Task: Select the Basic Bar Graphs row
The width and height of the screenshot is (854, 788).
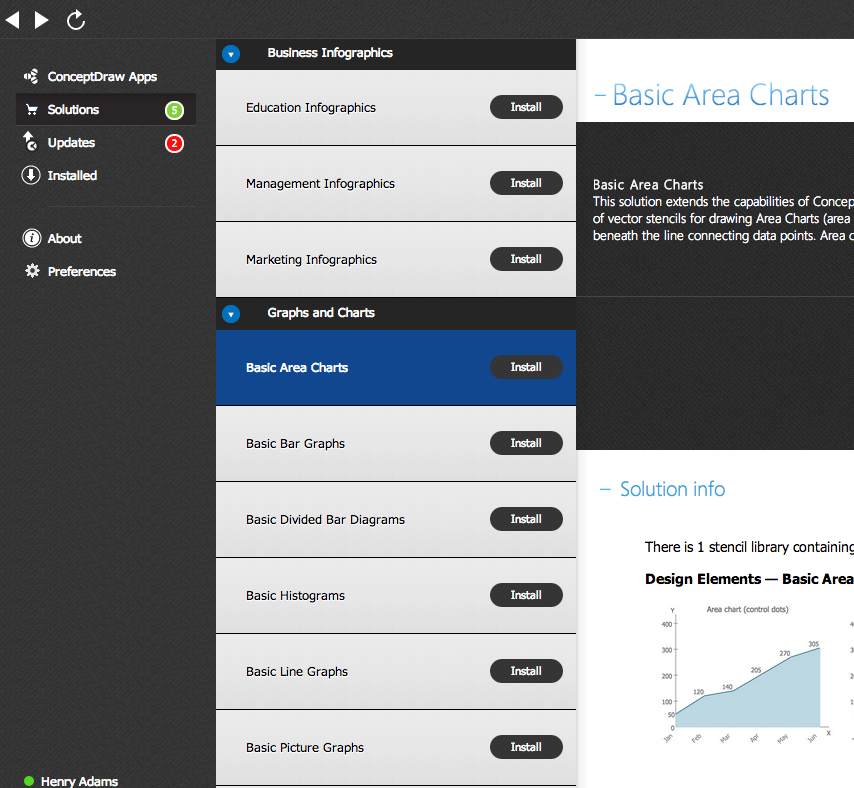Action: 396,443
